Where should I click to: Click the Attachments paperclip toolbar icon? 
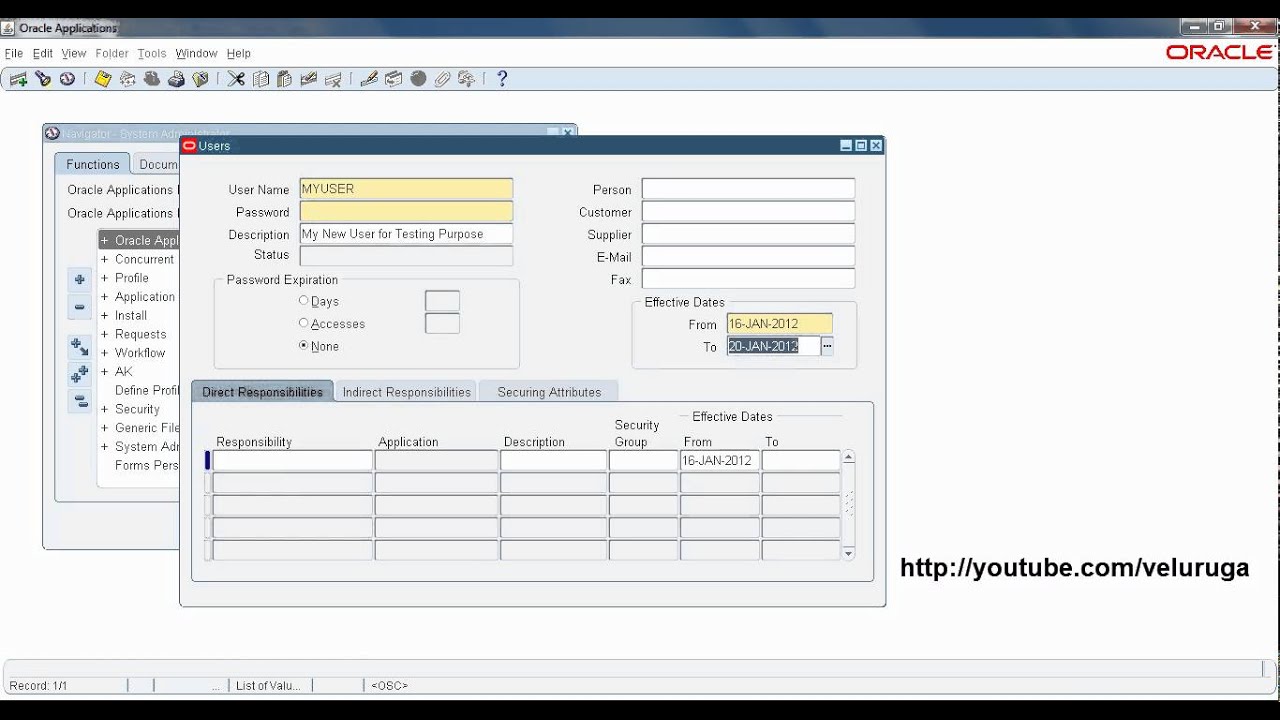pos(443,79)
